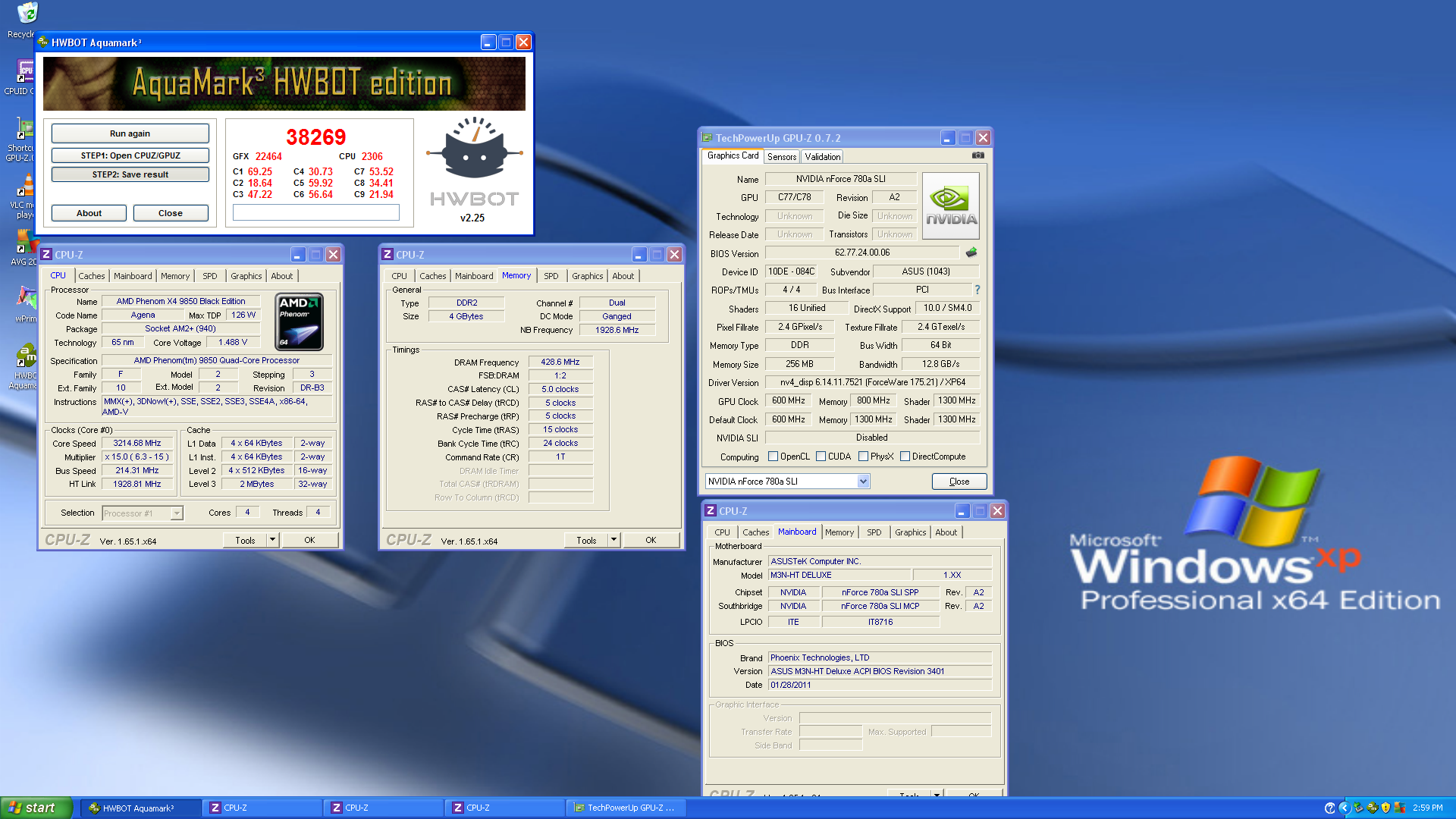This screenshot has height=819, width=1456.
Task: Click the BIOS save icon in GPU-Z
Action: pos(971,253)
